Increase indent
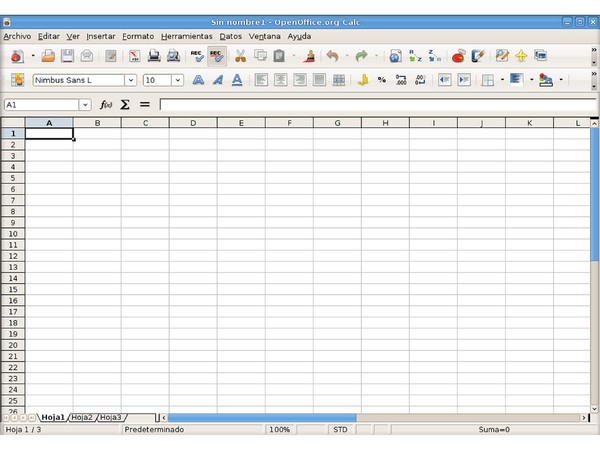The width and height of the screenshot is (600, 450). [x=464, y=80]
